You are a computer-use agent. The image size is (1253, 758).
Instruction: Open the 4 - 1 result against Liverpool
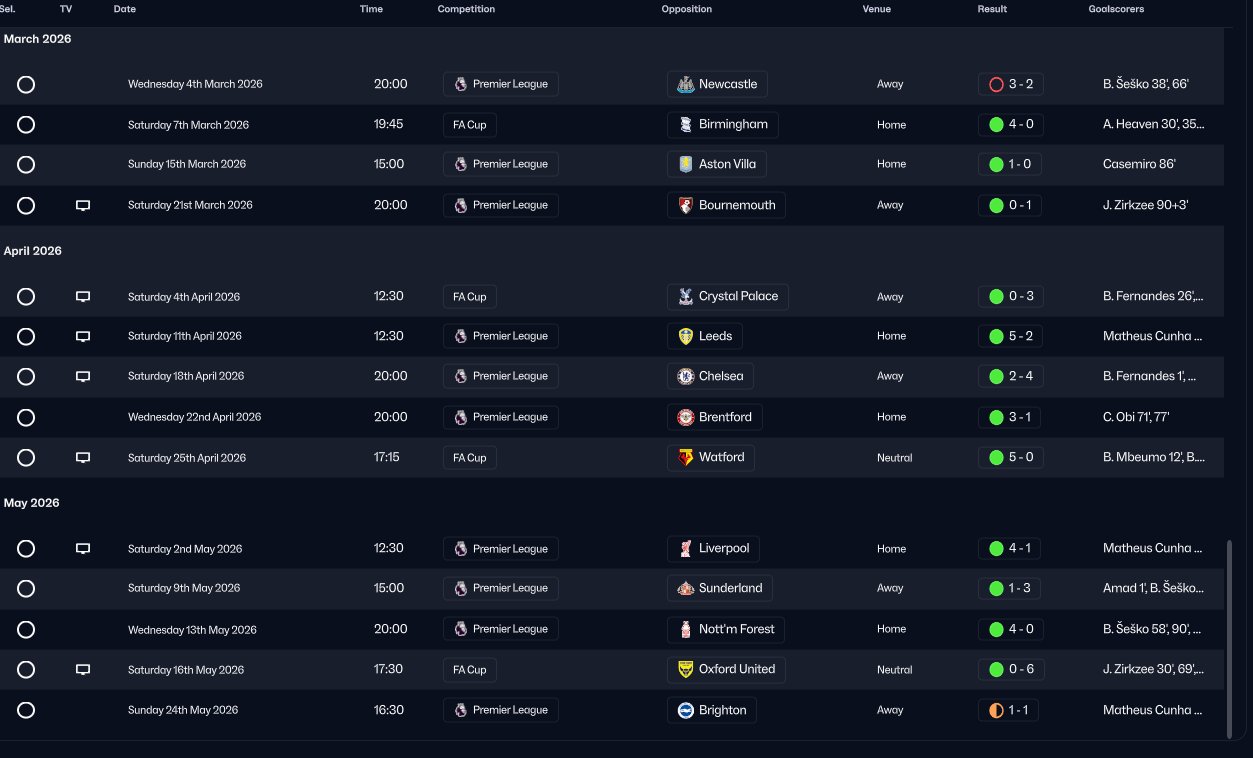point(1010,548)
